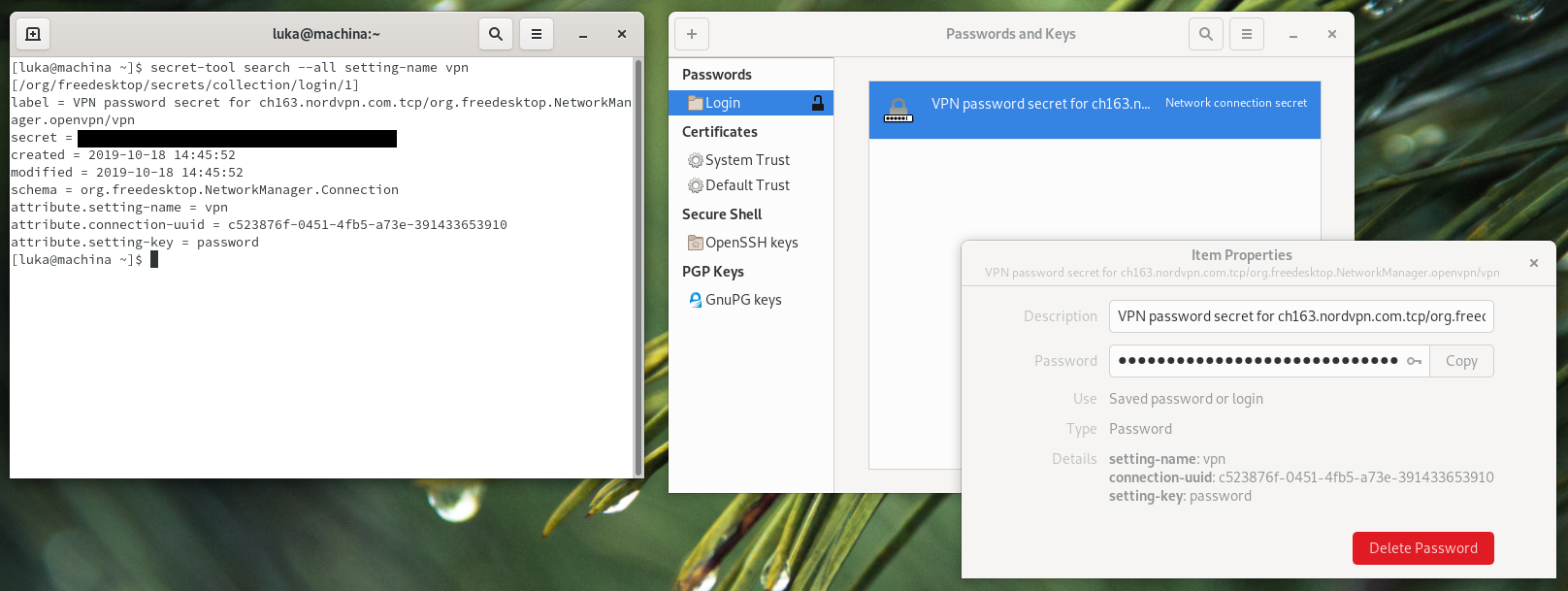This screenshot has width=1568, height=591.
Task: Open terminal hamburger menu
Action: pos(537,34)
